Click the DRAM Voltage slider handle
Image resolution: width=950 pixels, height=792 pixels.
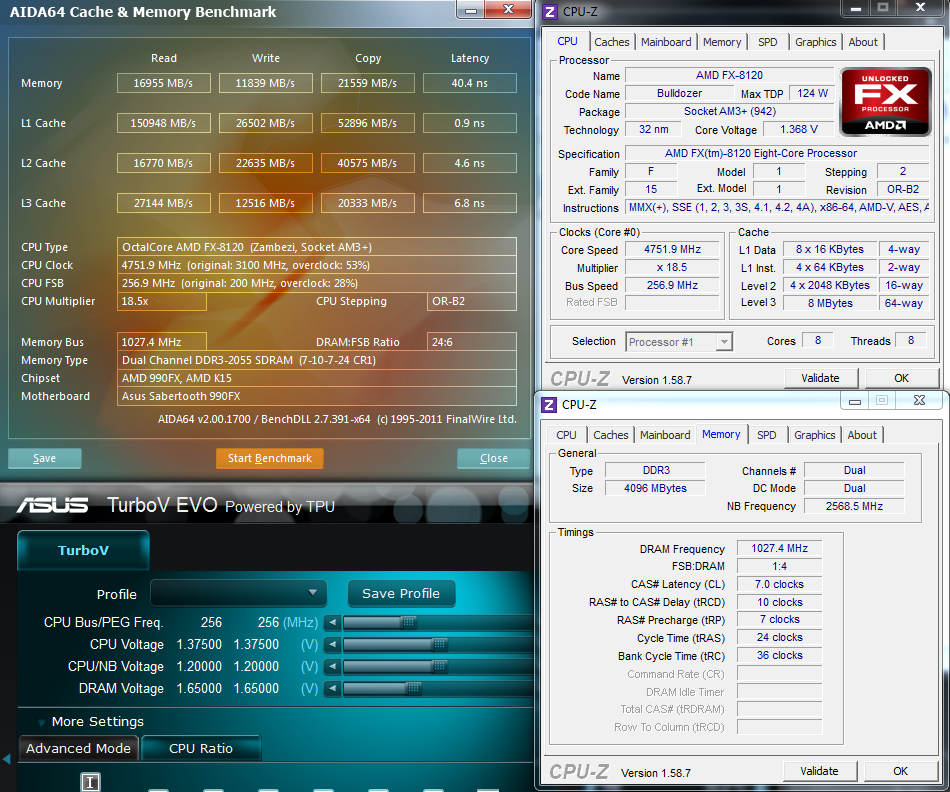(x=413, y=688)
